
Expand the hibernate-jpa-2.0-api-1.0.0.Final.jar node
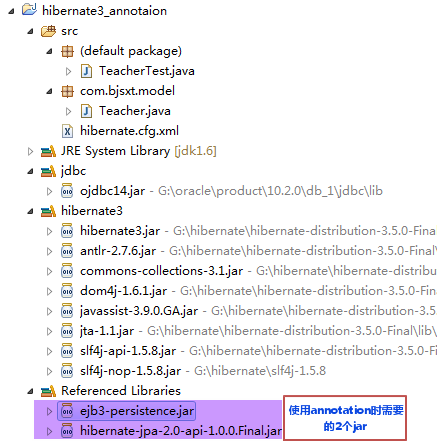pos(49,431)
